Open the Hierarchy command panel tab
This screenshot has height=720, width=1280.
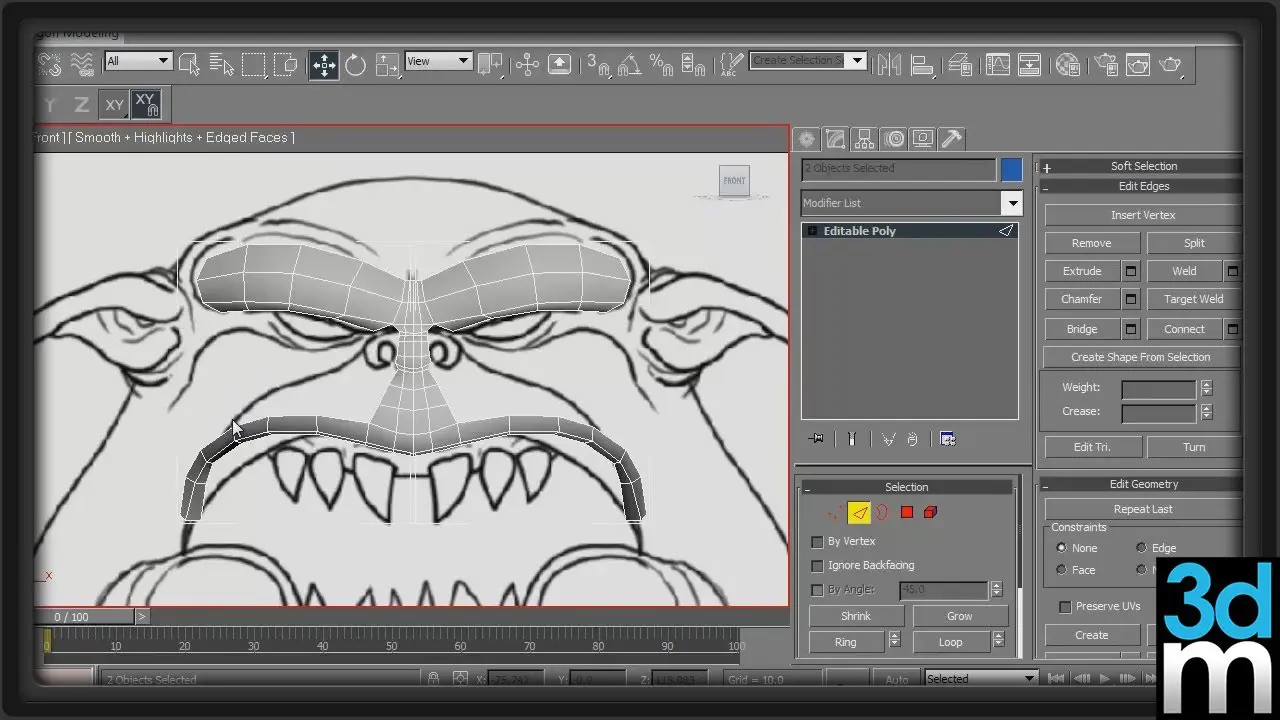click(865, 139)
